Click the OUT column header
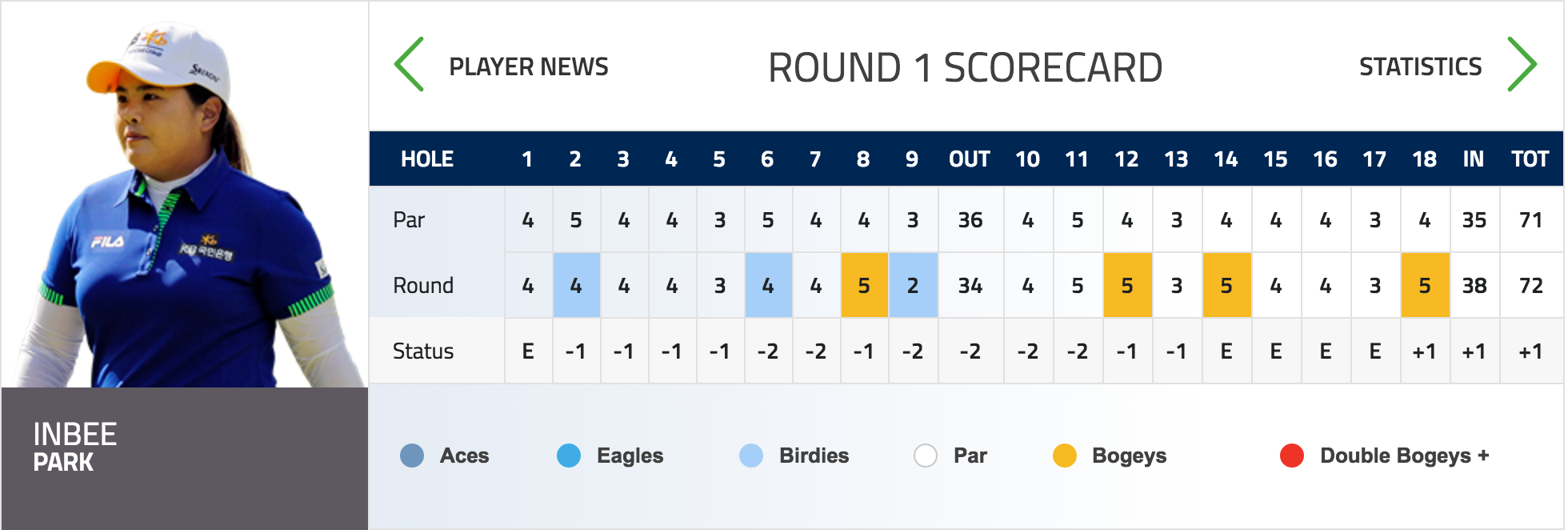Viewport: 1568px width, 530px height. [970, 159]
